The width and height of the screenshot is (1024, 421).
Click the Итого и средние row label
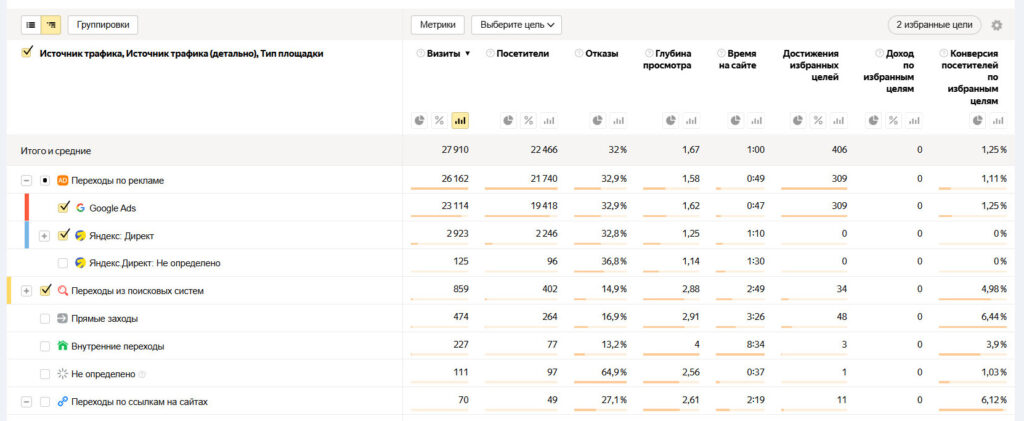(x=56, y=151)
